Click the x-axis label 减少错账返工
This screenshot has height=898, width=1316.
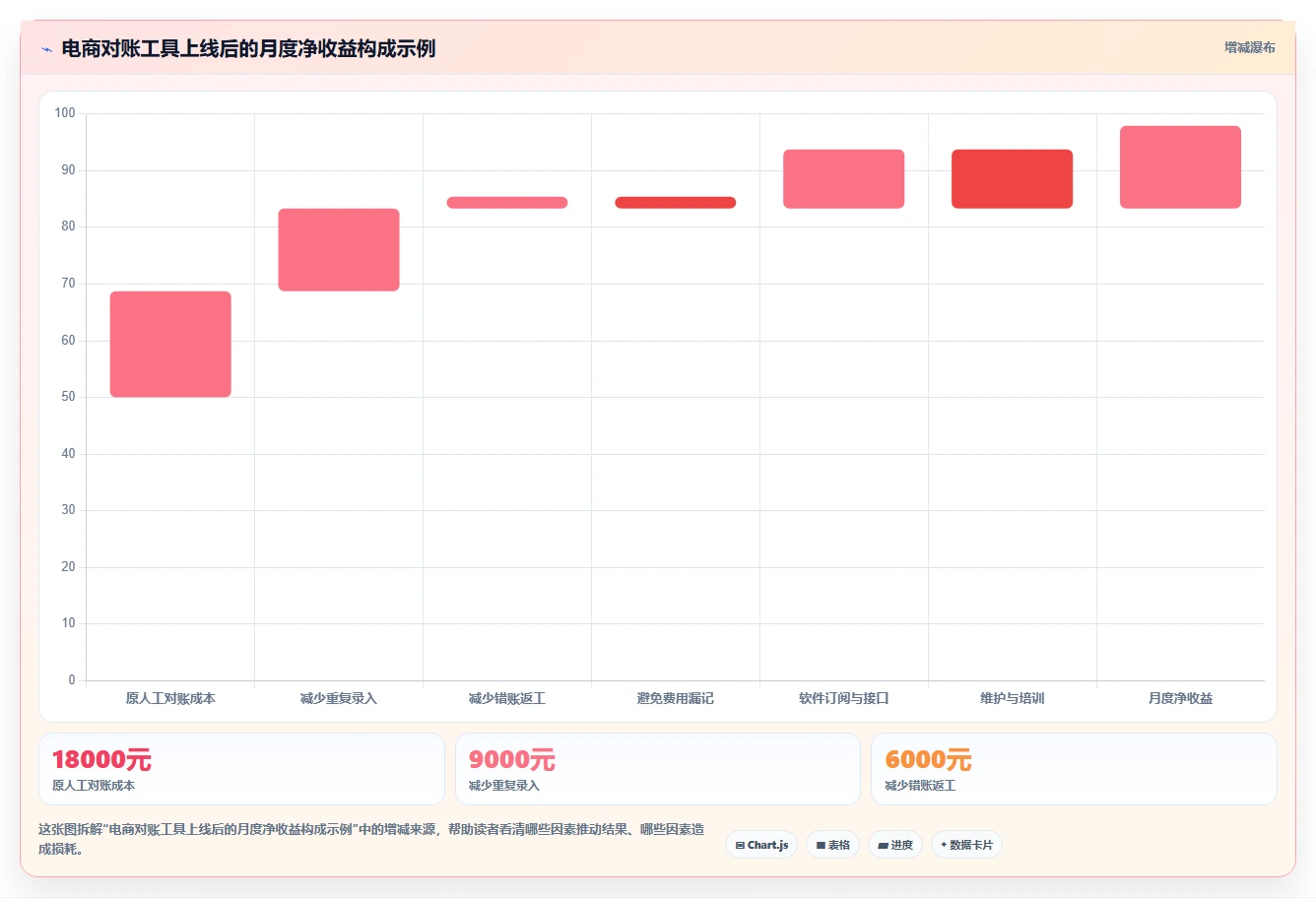tap(507, 698)
